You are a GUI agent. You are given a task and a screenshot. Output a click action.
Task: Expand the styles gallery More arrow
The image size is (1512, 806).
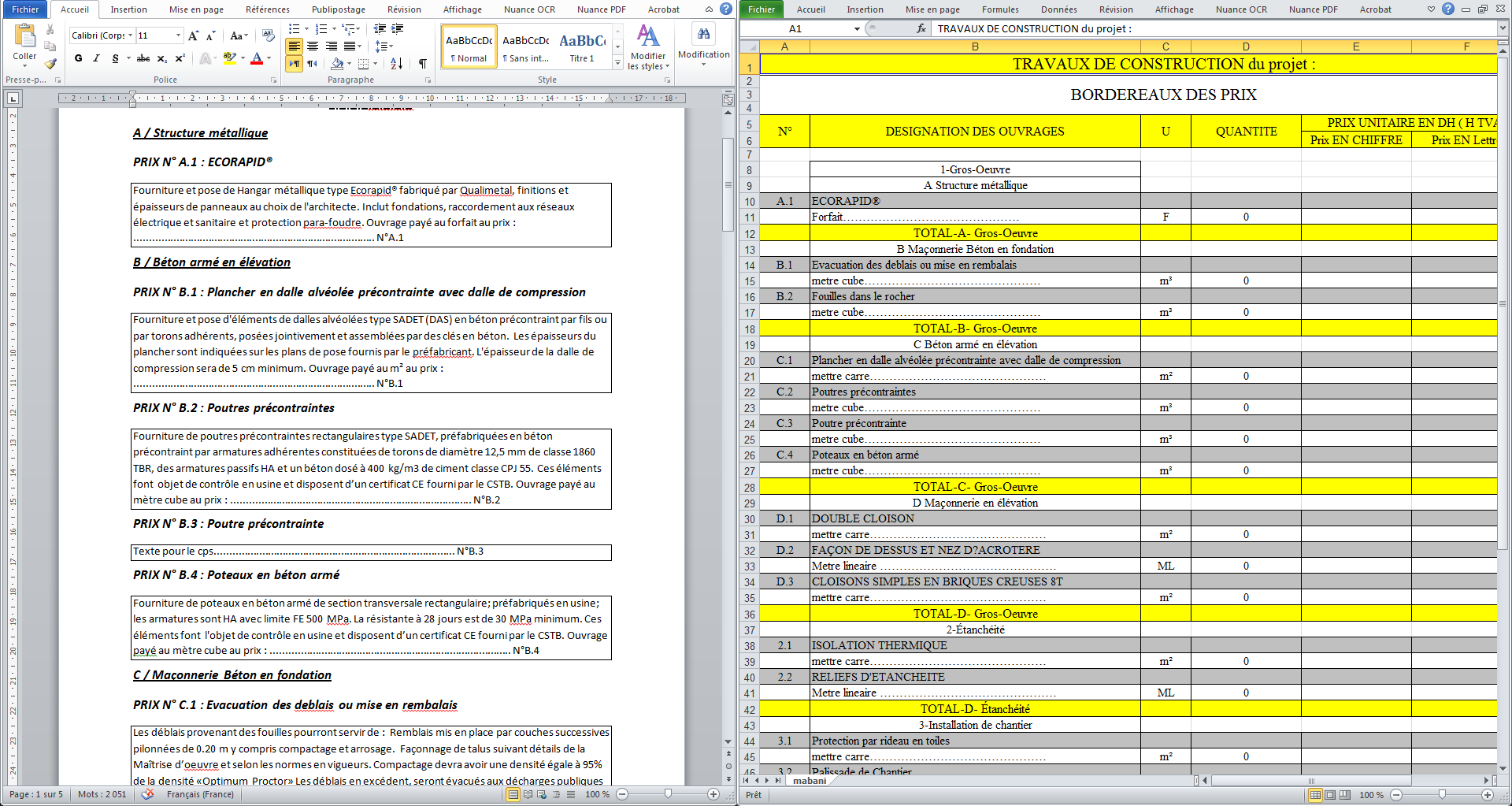[x=617, y=63]
